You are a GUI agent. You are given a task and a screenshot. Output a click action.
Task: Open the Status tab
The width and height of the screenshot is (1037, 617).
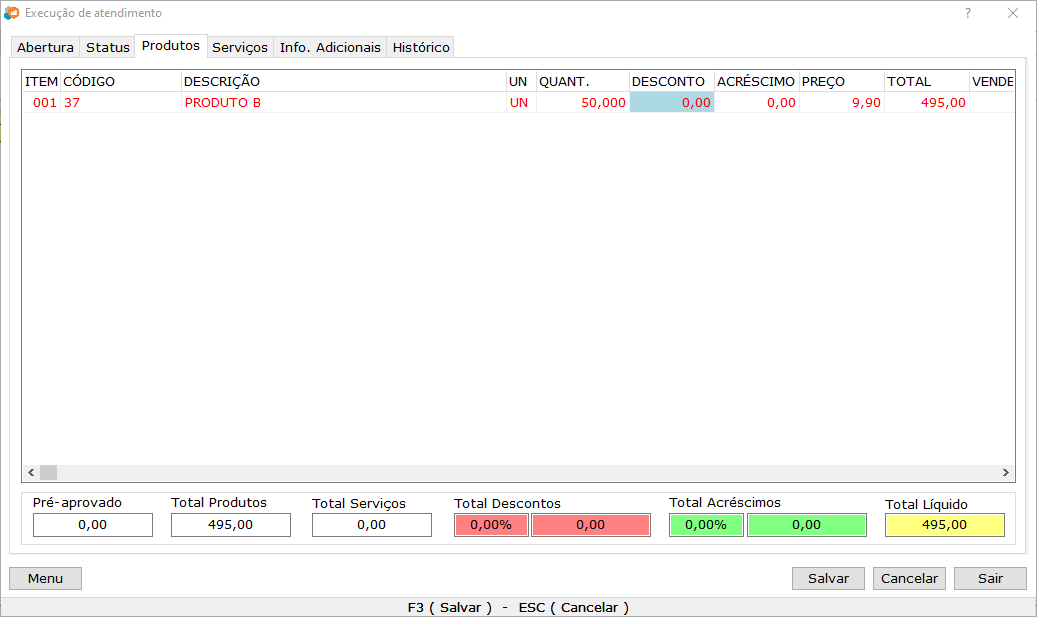pyautogui.click(x=108, y=47)
